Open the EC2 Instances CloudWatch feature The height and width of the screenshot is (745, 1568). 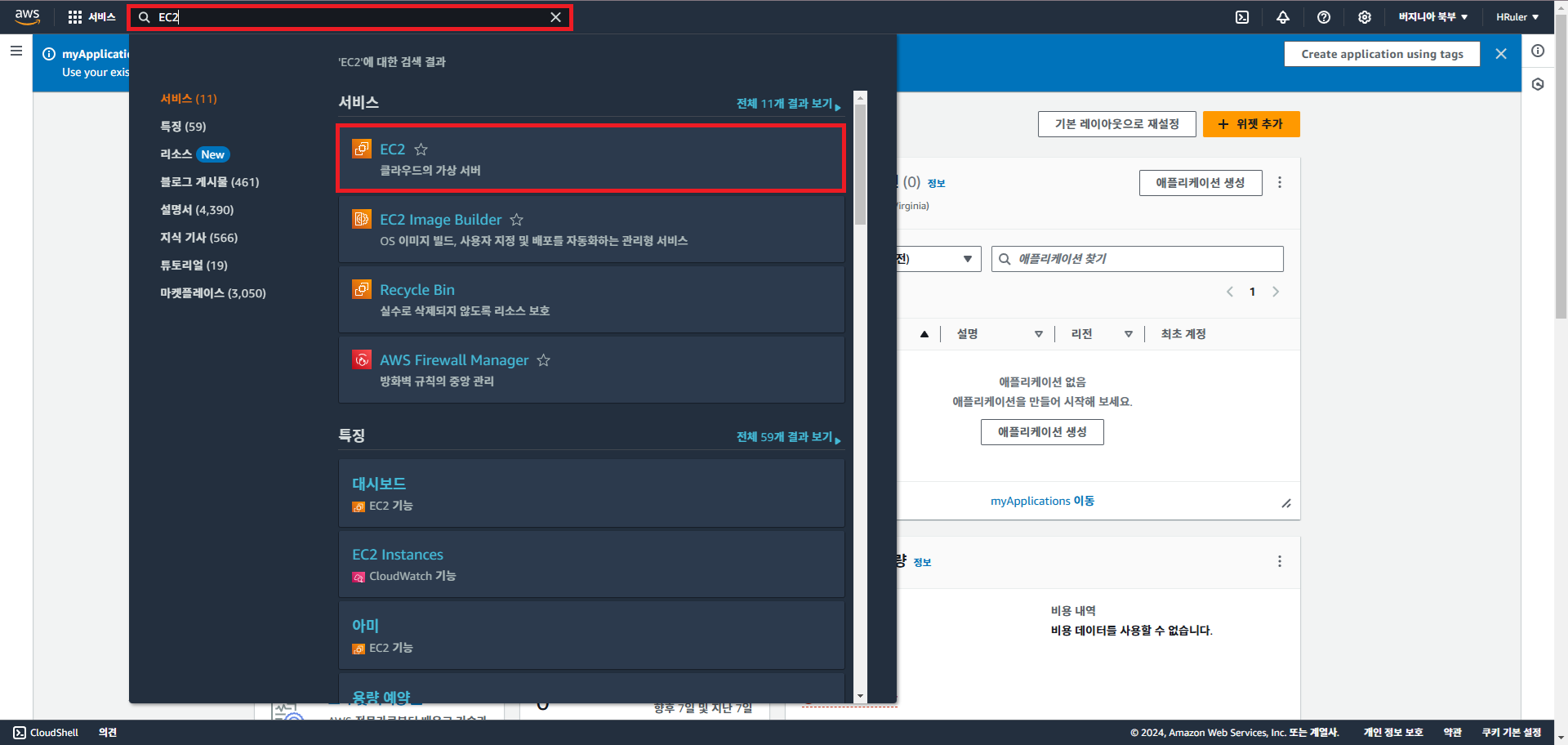tap(591, 564)
